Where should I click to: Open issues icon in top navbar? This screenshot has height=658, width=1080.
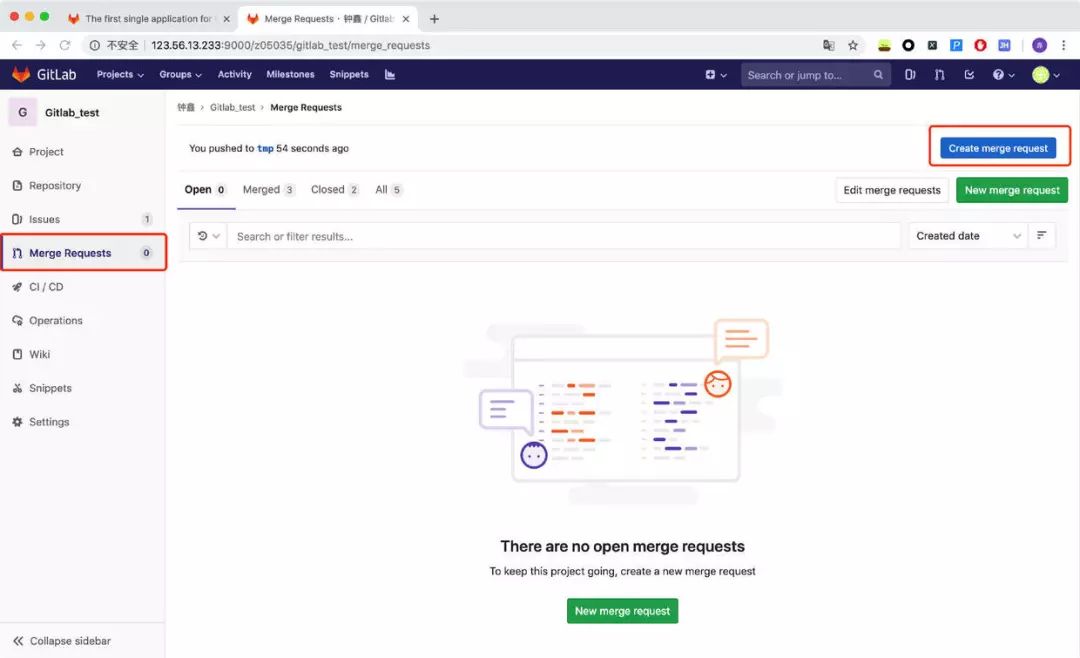(910, 74)
